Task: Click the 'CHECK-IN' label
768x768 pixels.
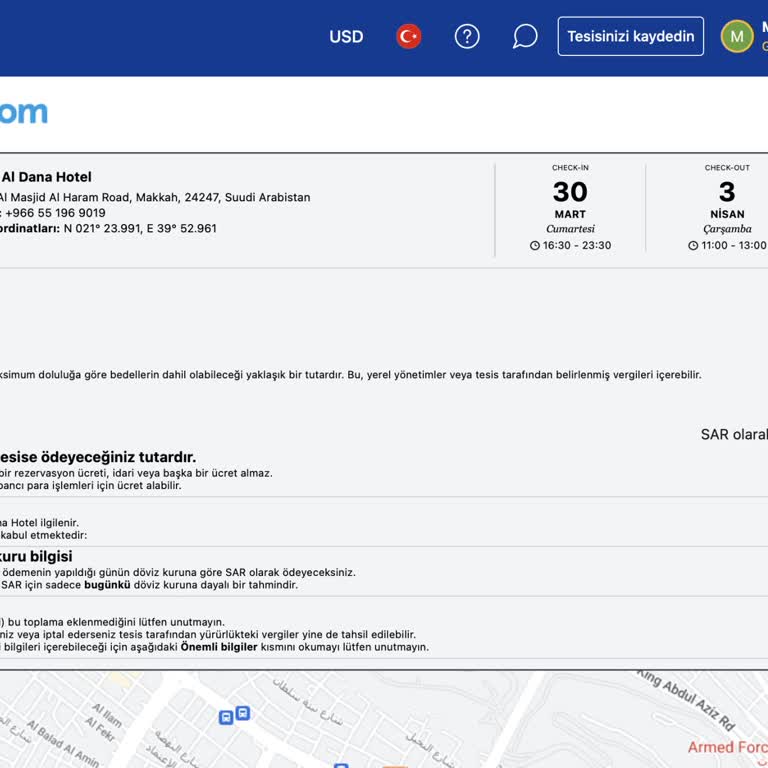Action: (x=570, y=168)
